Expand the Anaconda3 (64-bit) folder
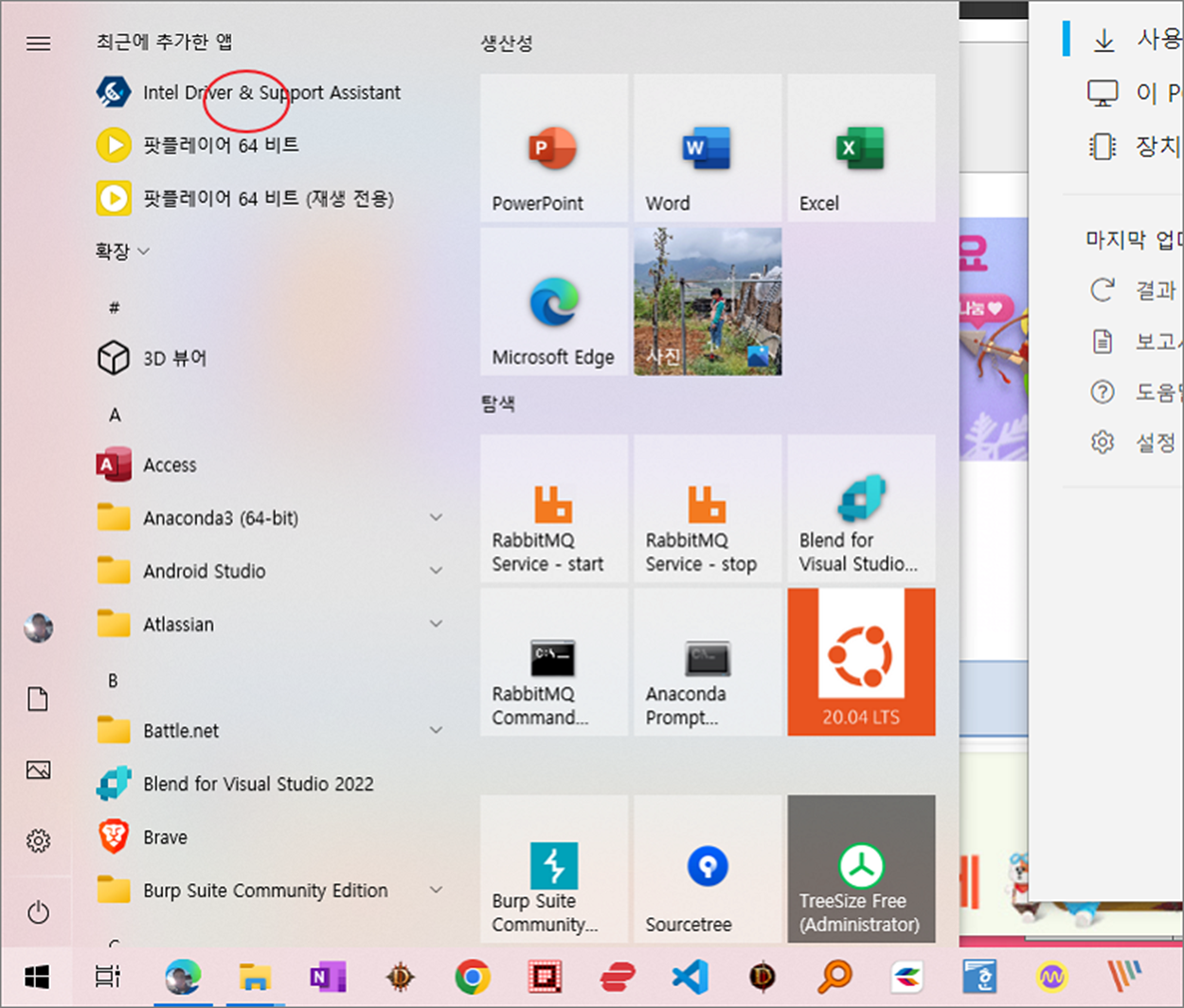The width and height of the screenshot is (1184, 1008). pyautogui.click(x=271, y=518)
